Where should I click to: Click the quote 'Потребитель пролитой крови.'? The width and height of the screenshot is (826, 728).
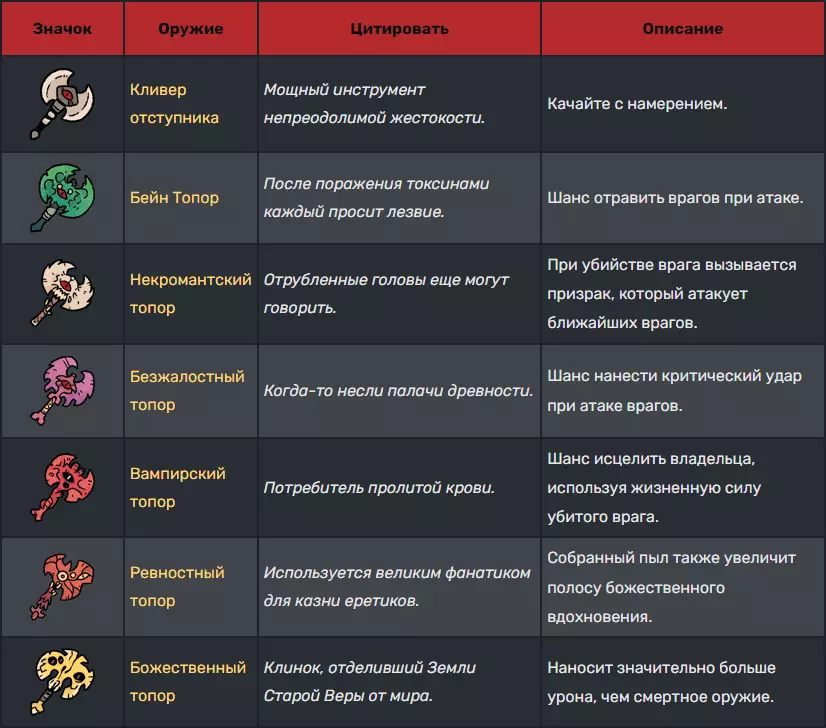coord(380,488)
